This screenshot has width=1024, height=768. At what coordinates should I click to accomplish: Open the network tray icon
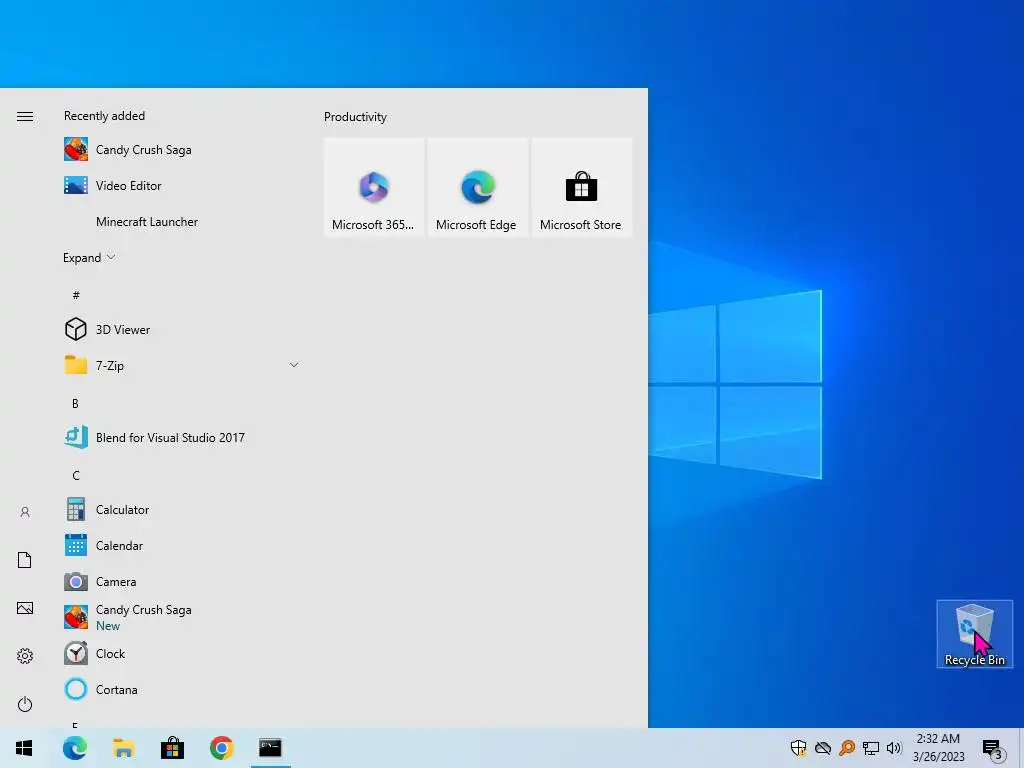point(871,748)
